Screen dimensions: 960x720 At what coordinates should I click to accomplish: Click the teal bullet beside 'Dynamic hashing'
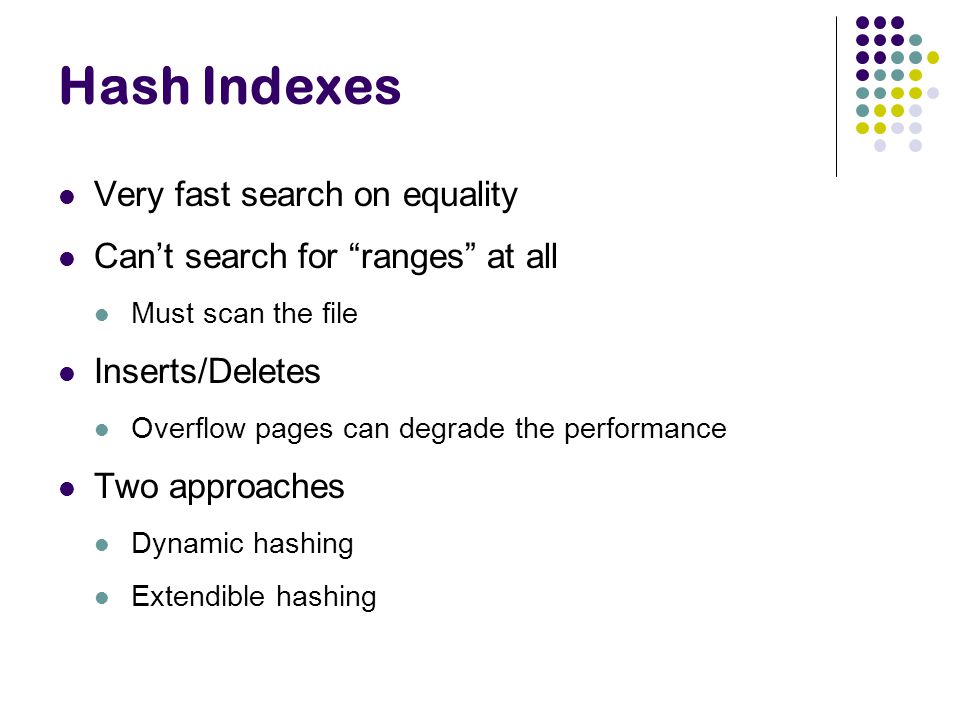tap(102, 545)
